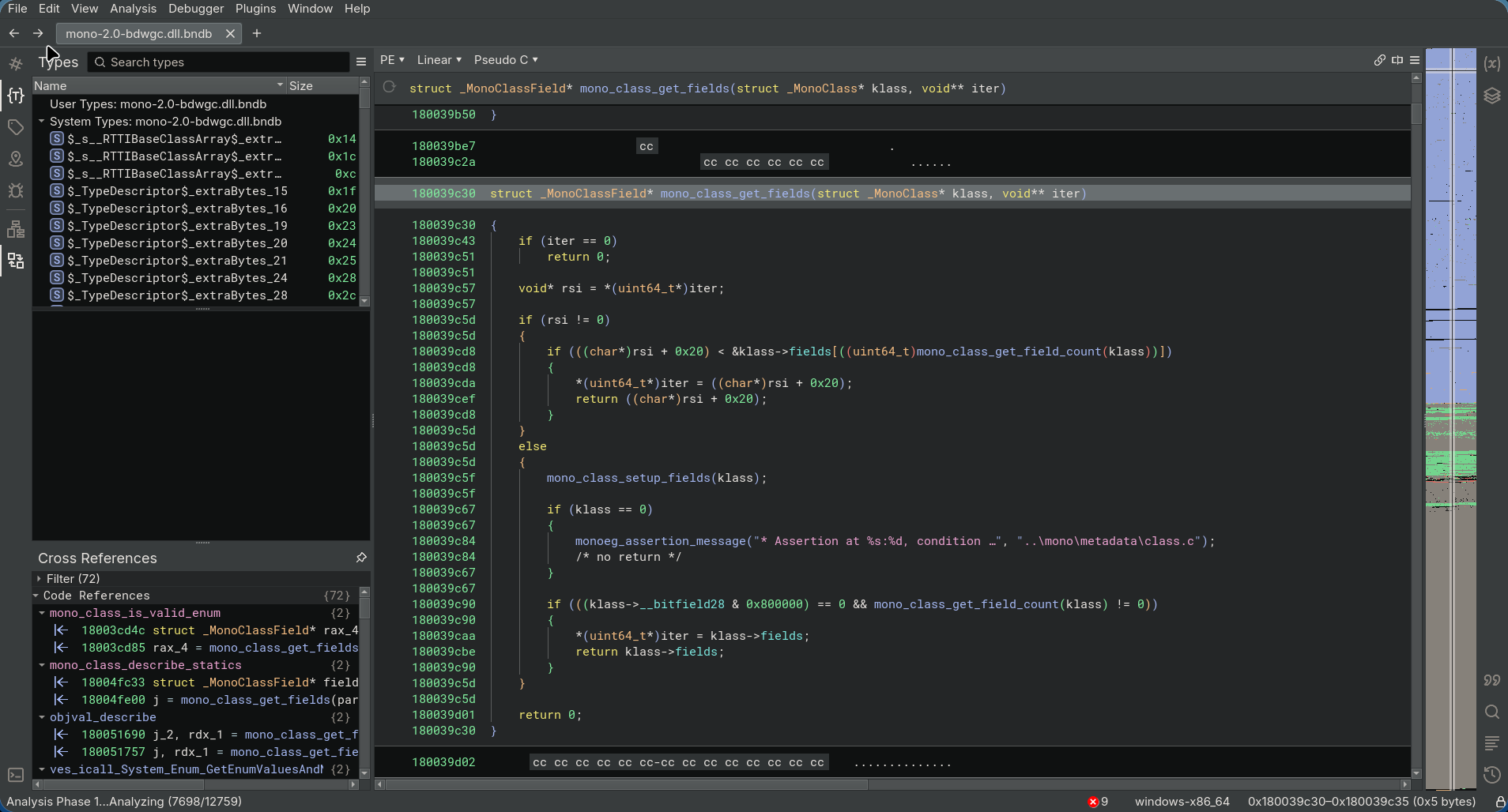Screen dimensions: 1508x812
Task: Open the Linear view dropdown
Action: coord(439,60)
